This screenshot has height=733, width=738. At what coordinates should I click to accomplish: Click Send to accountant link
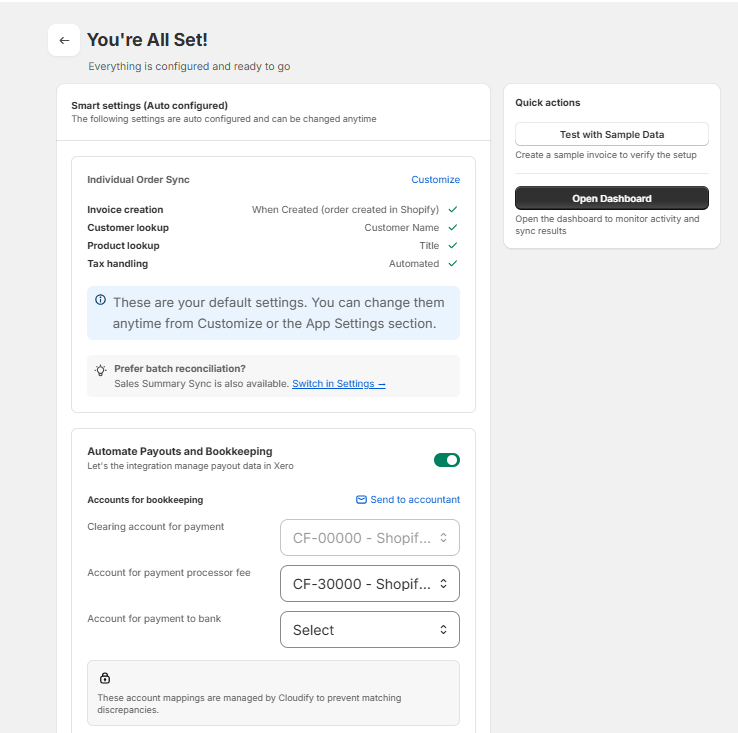[415, 499]
